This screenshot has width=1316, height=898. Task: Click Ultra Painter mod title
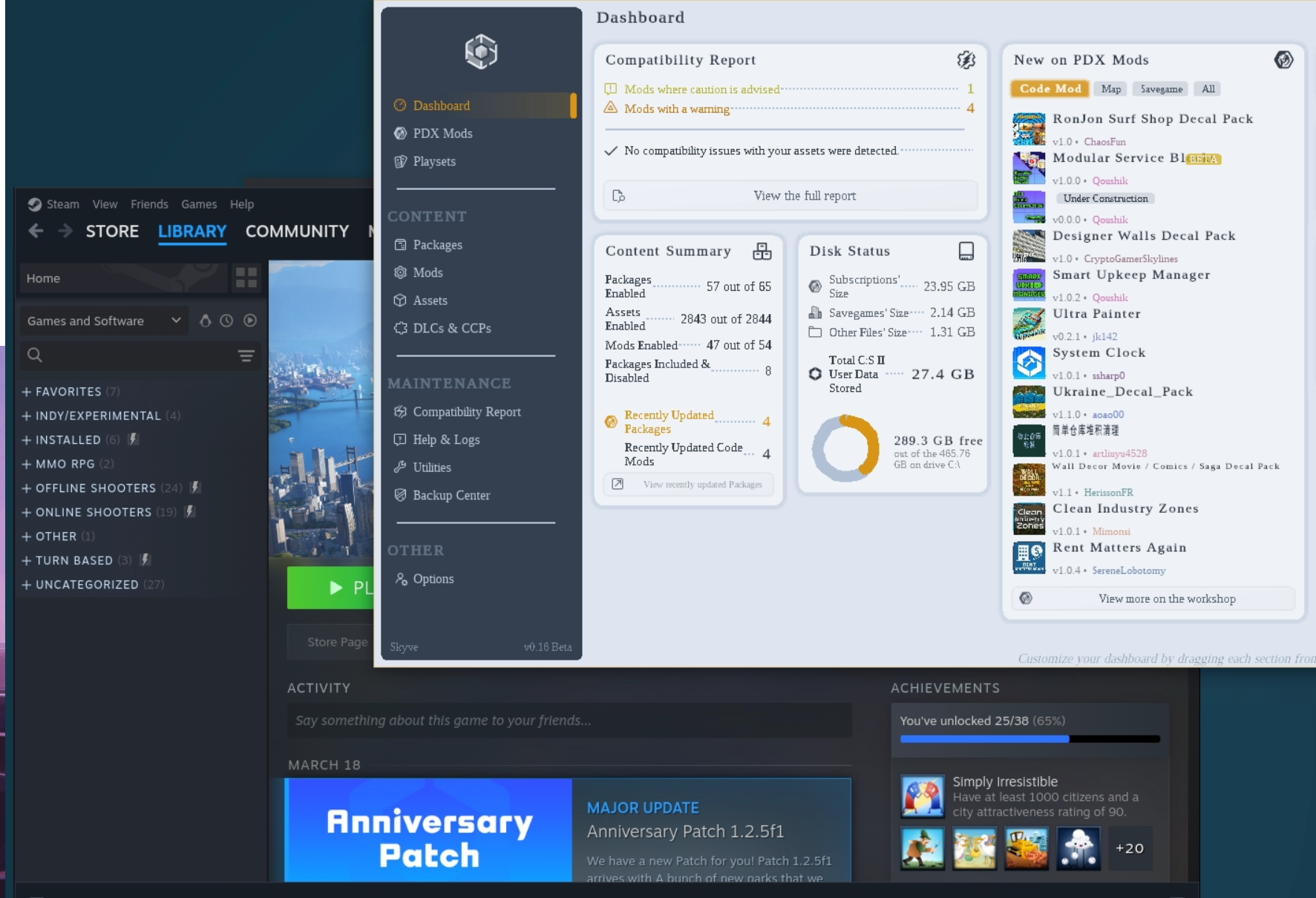click(1096, 314)
